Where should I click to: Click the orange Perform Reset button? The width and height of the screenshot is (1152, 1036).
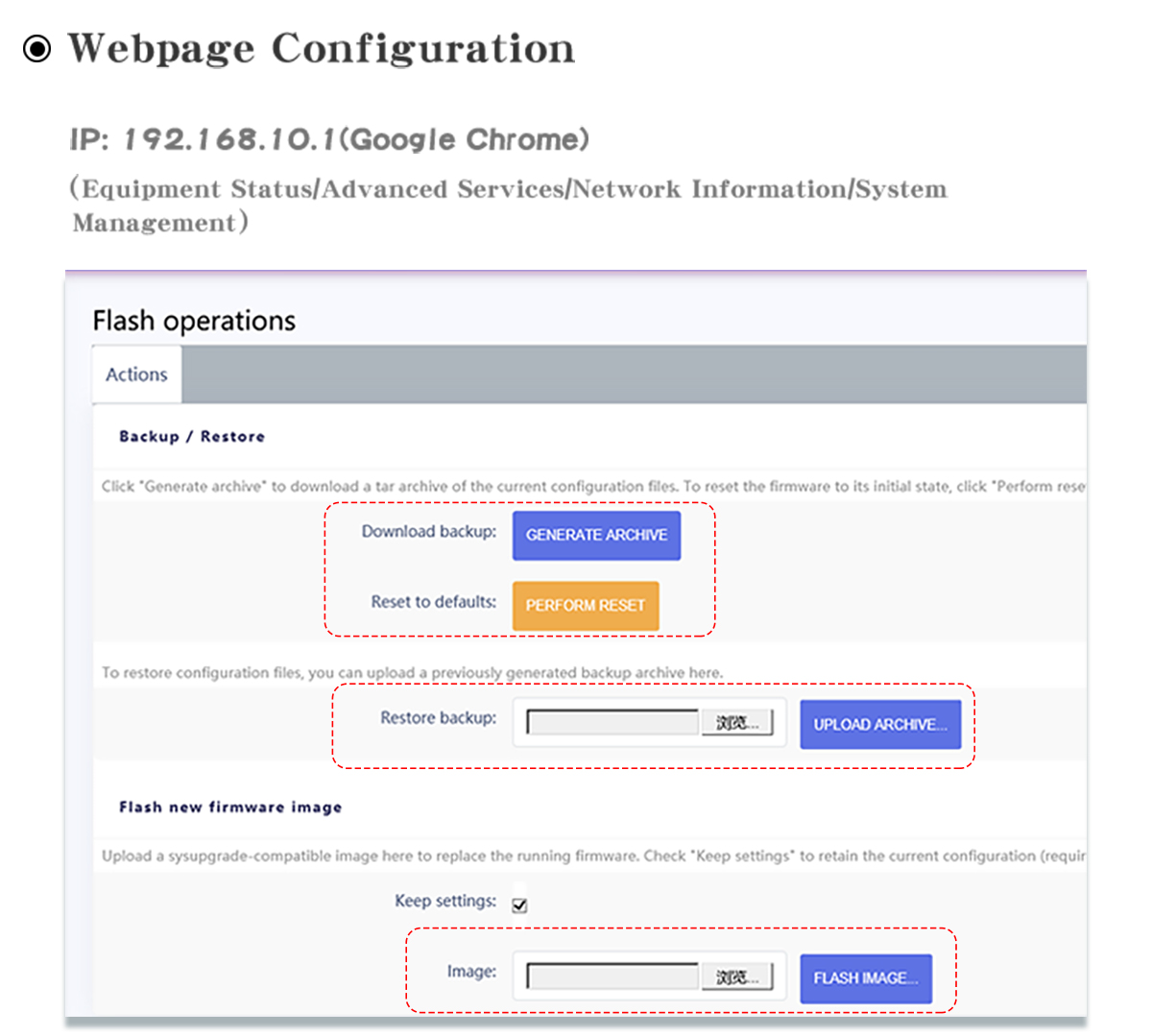(x=586, y=606)
